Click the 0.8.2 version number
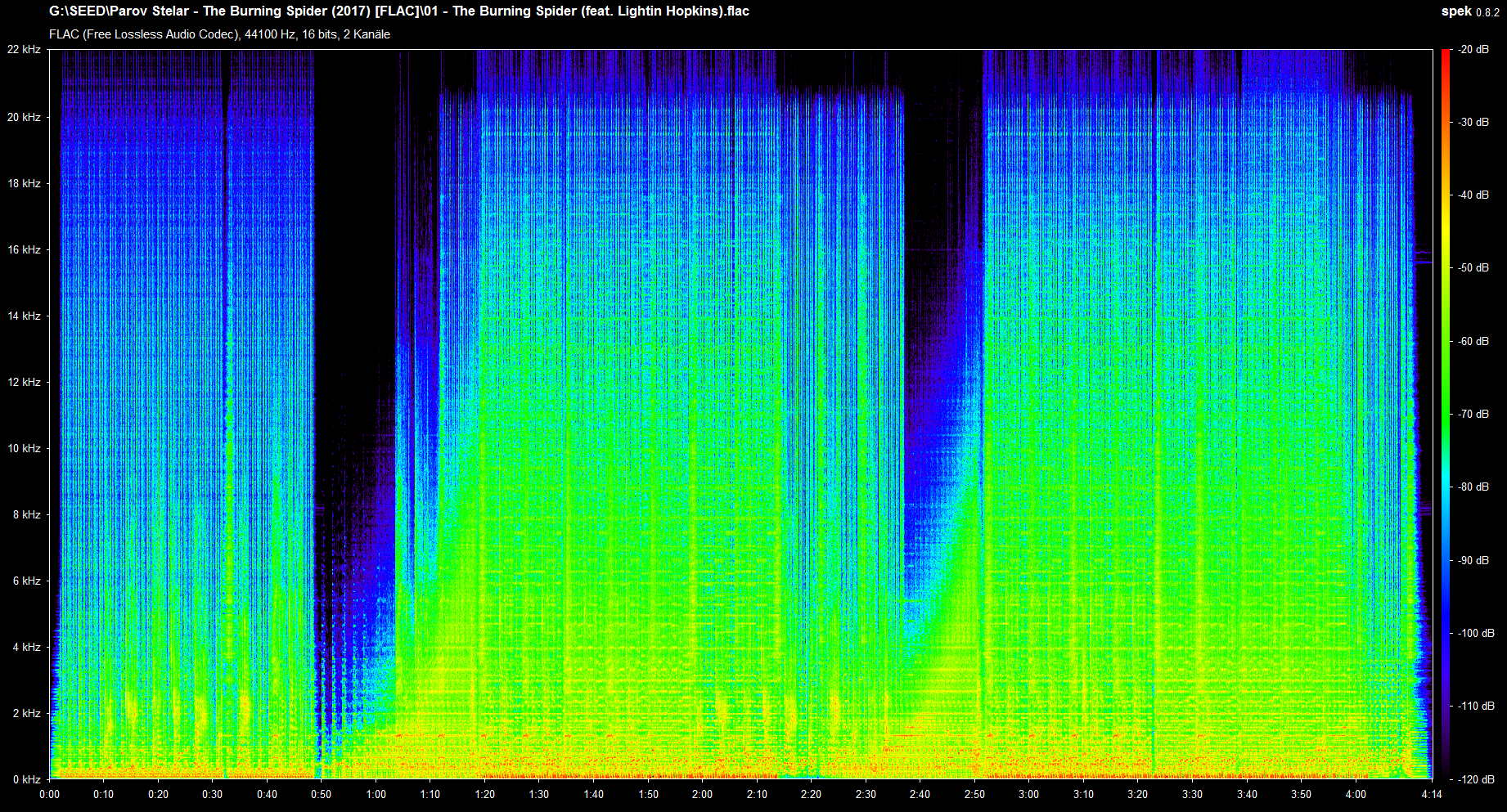 point(1487,12)
